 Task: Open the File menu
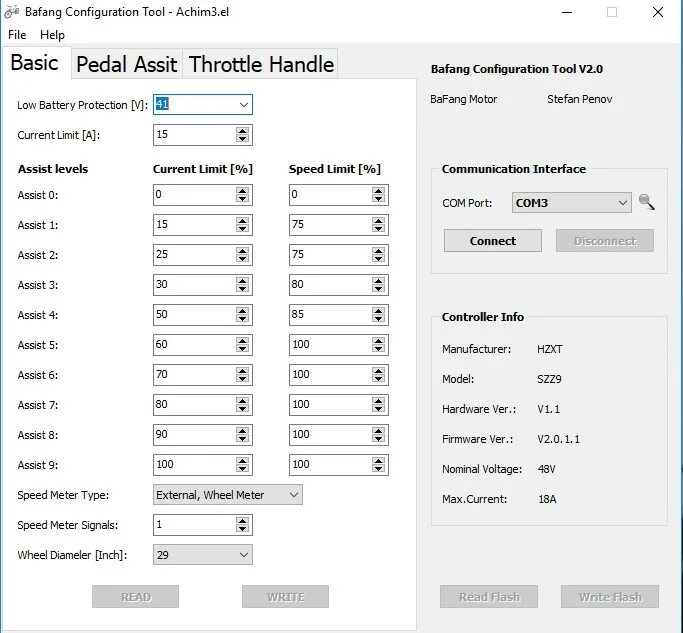(17, 35)
